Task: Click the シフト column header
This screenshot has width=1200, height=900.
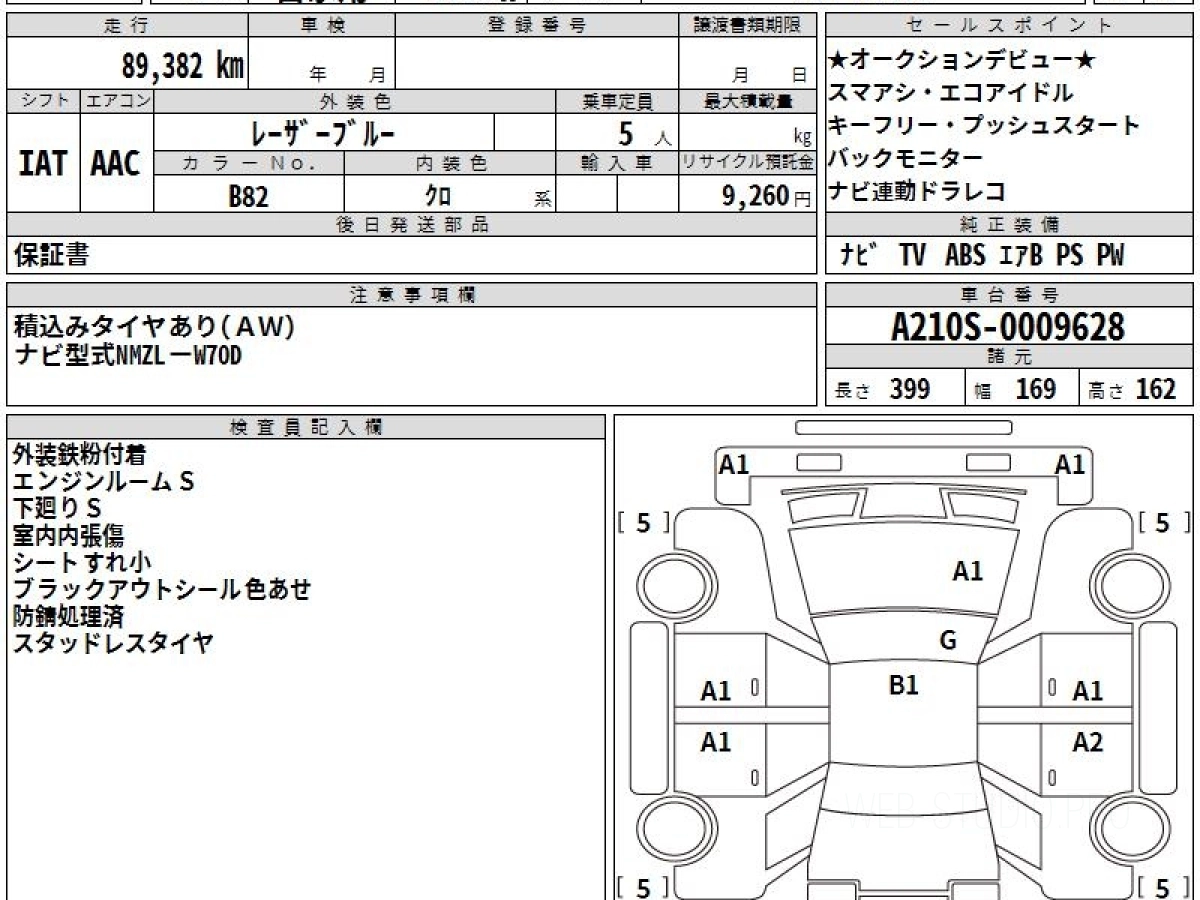Action: [x=44, y=101]
